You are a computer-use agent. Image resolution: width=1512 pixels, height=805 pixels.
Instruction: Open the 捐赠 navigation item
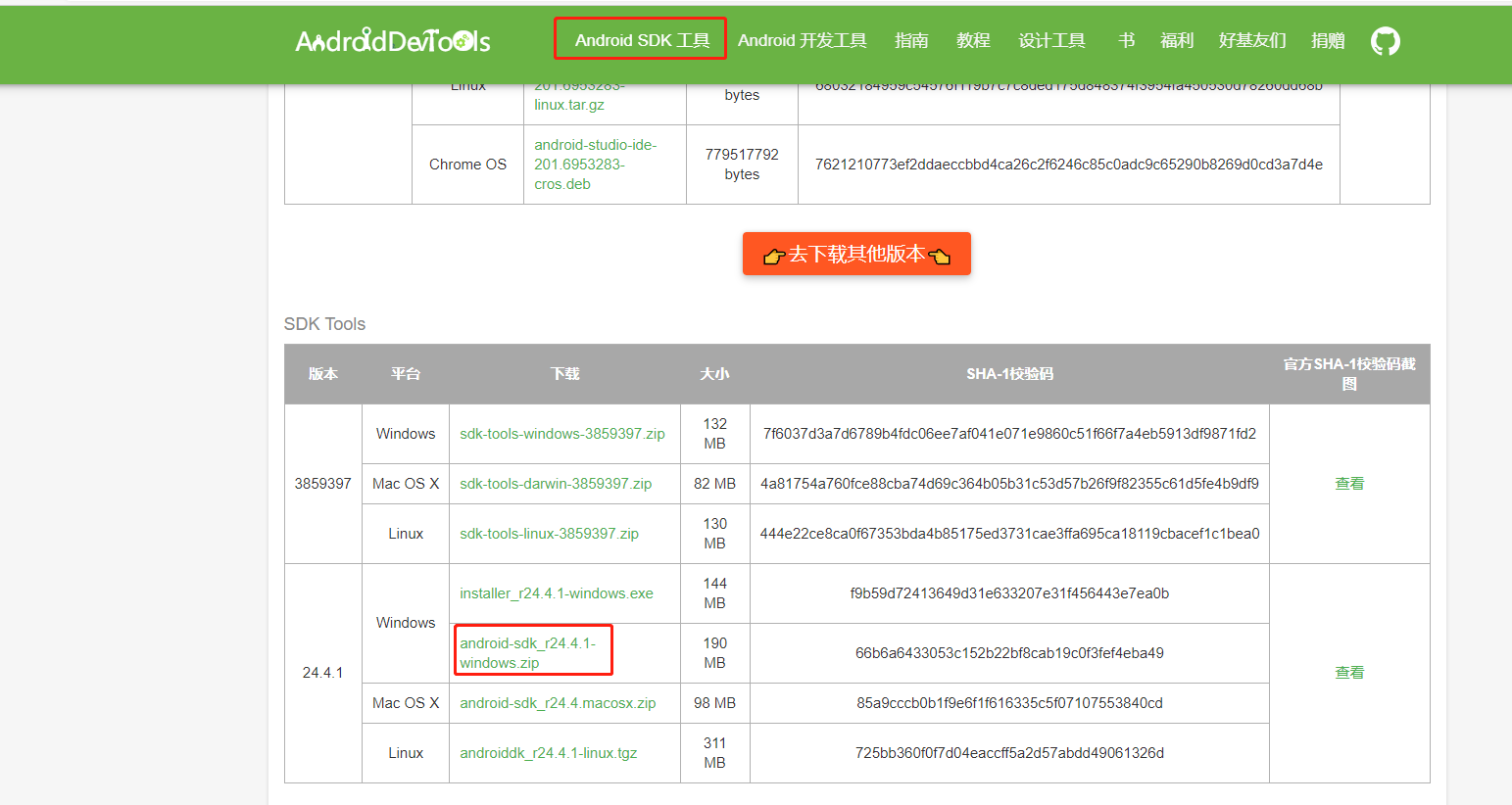coord(1328,40)
